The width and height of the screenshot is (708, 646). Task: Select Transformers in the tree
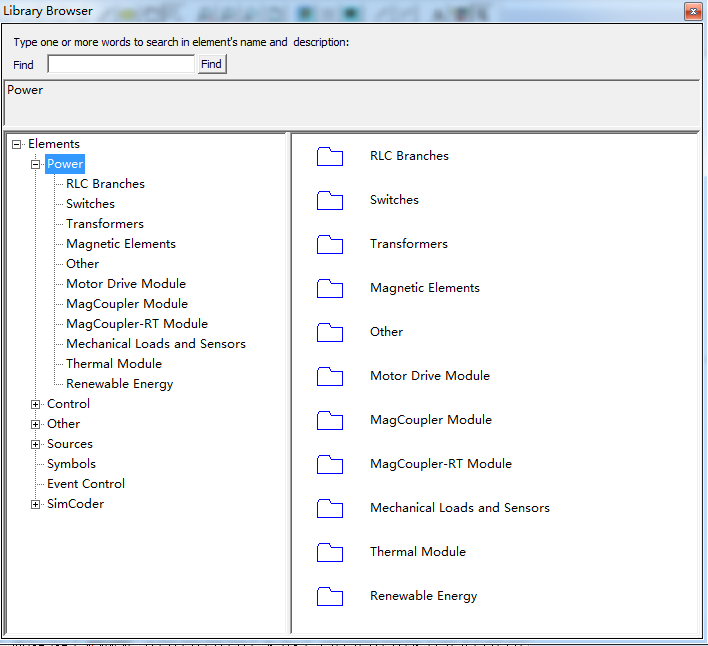pos(105,224)
